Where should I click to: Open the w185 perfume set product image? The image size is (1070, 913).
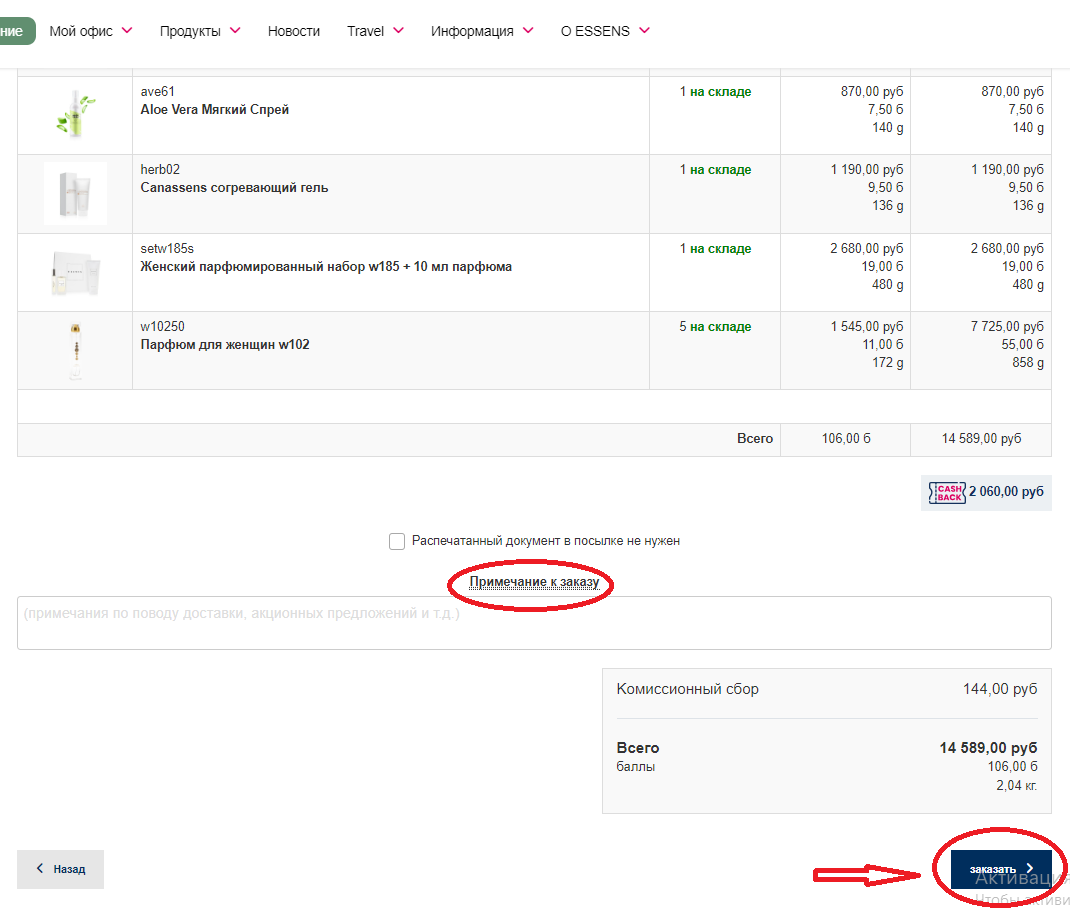[75, 272]
